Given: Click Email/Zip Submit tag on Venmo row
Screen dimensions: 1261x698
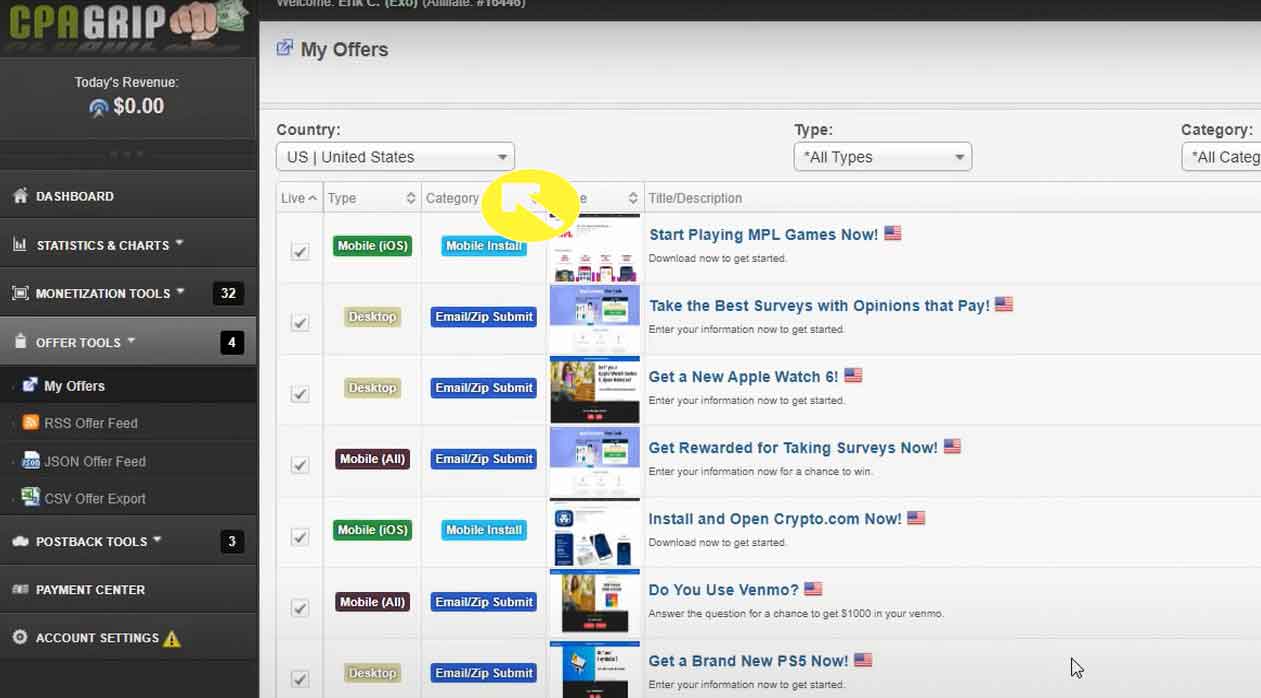Looking at the screenshot, I should point(484,602).
